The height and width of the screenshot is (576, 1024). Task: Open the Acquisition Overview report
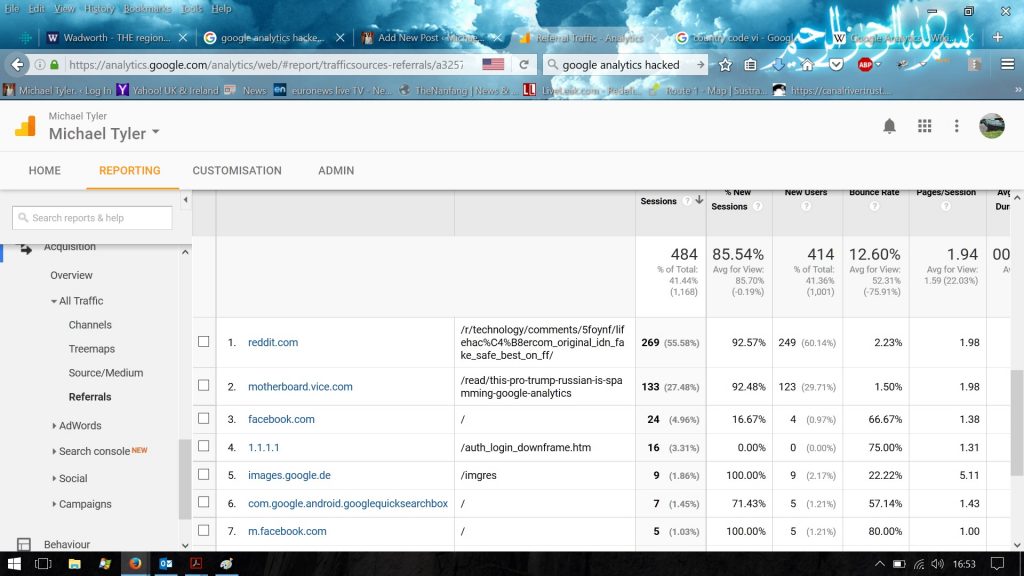71,276
